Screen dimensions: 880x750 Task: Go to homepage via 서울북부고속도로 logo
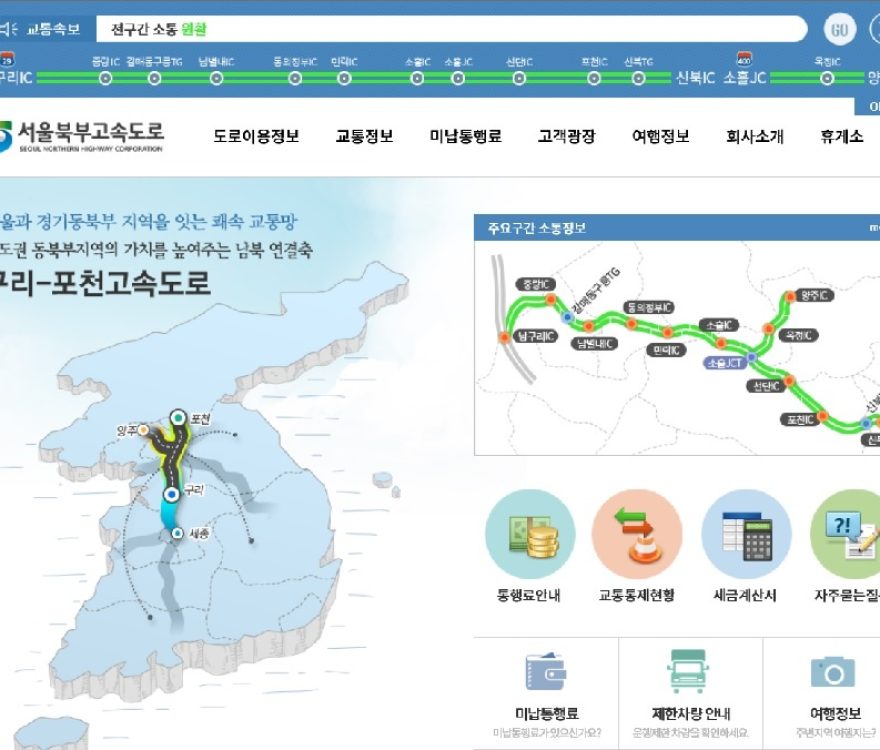pyautogui.click(x=82, y=136)
